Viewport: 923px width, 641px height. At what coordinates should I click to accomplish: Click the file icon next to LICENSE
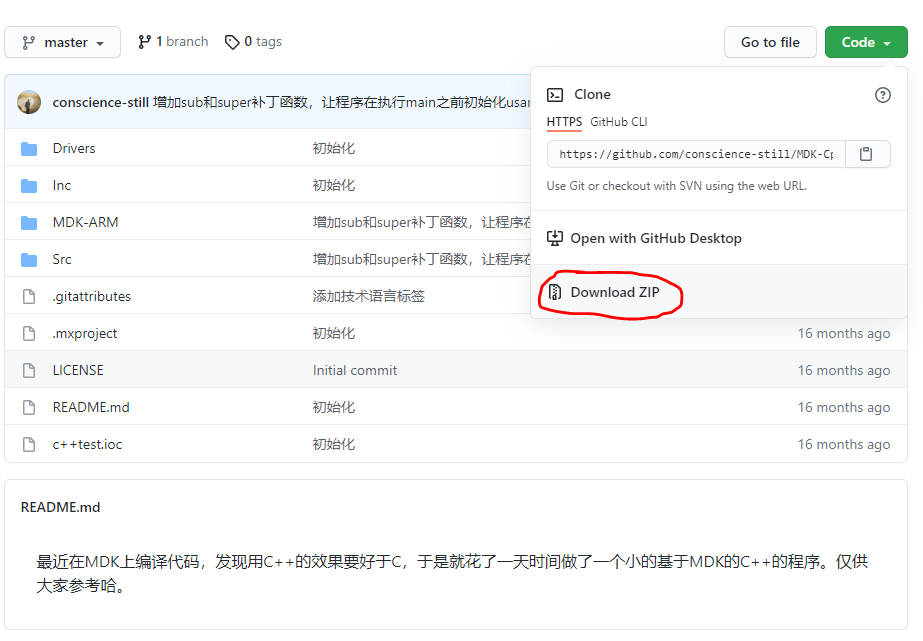(x=28, y=369)
